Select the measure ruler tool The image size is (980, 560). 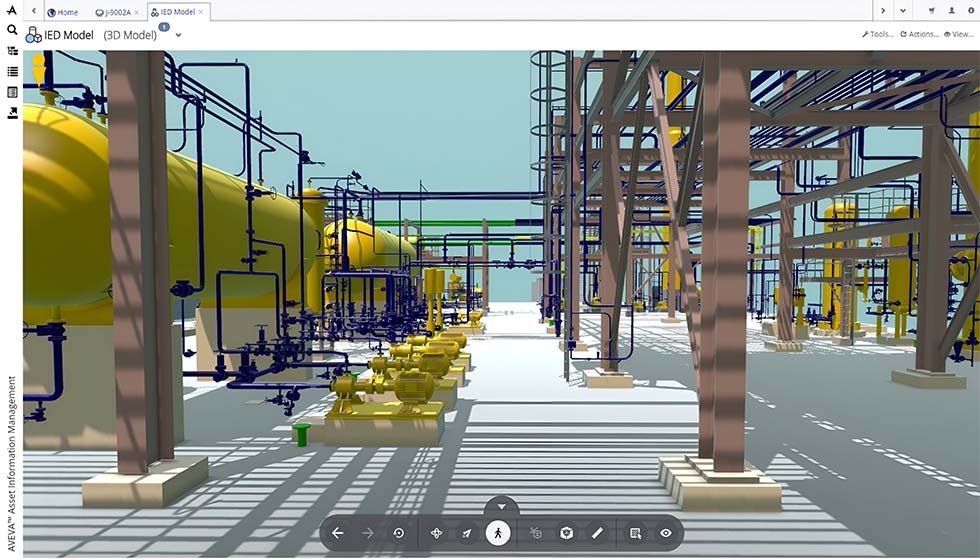click(597, 533)
